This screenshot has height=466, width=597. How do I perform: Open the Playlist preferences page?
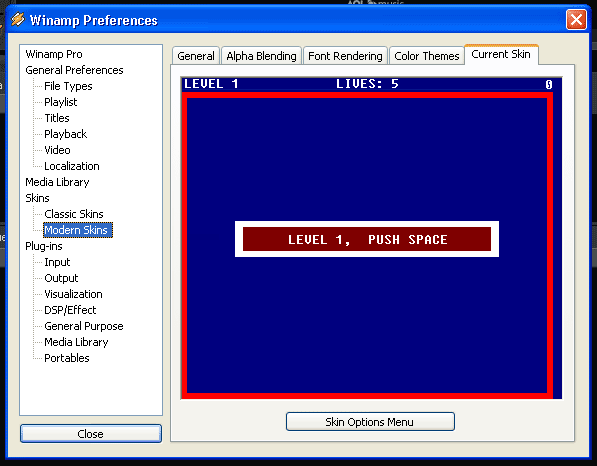(61, 102)
